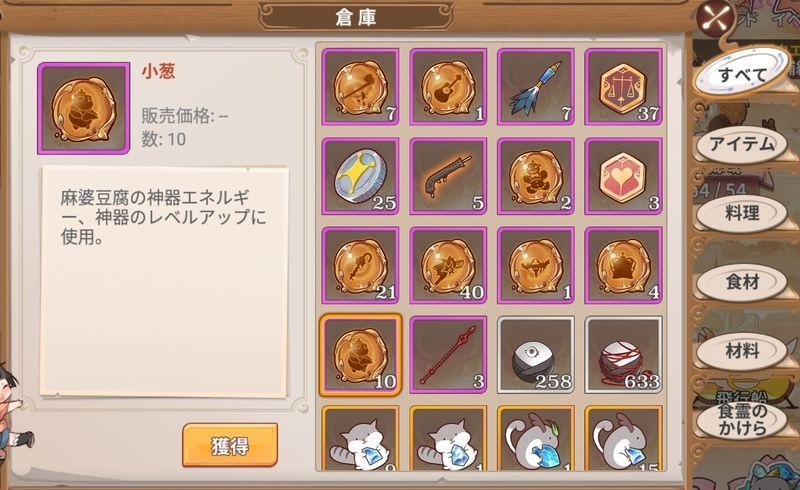Image resolution: width=800 pixels, height=490 pixels.
Task: Select the heart hexagon badge item
Action: coord(623,176)
